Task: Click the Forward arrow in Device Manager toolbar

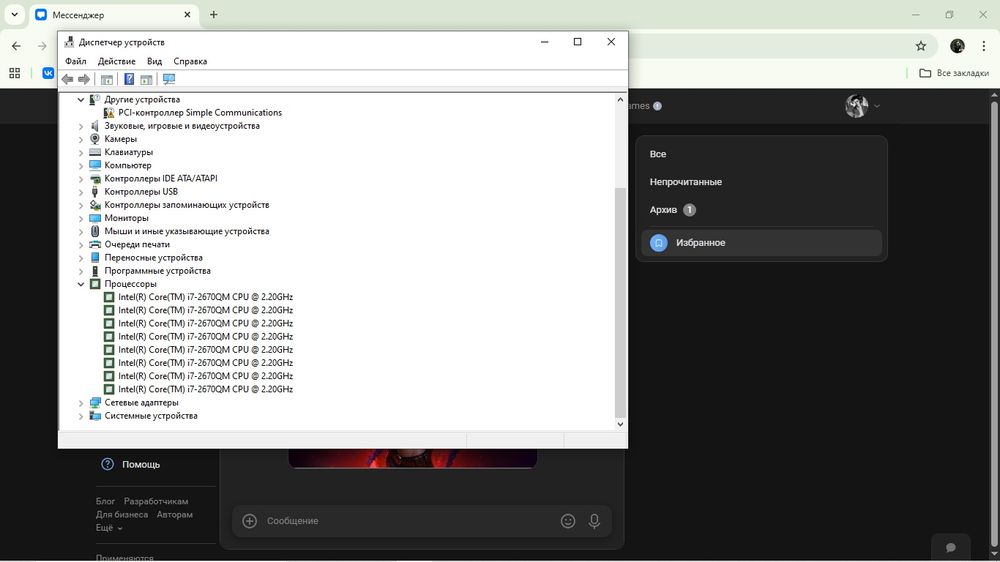Action: tap(84, 79)
